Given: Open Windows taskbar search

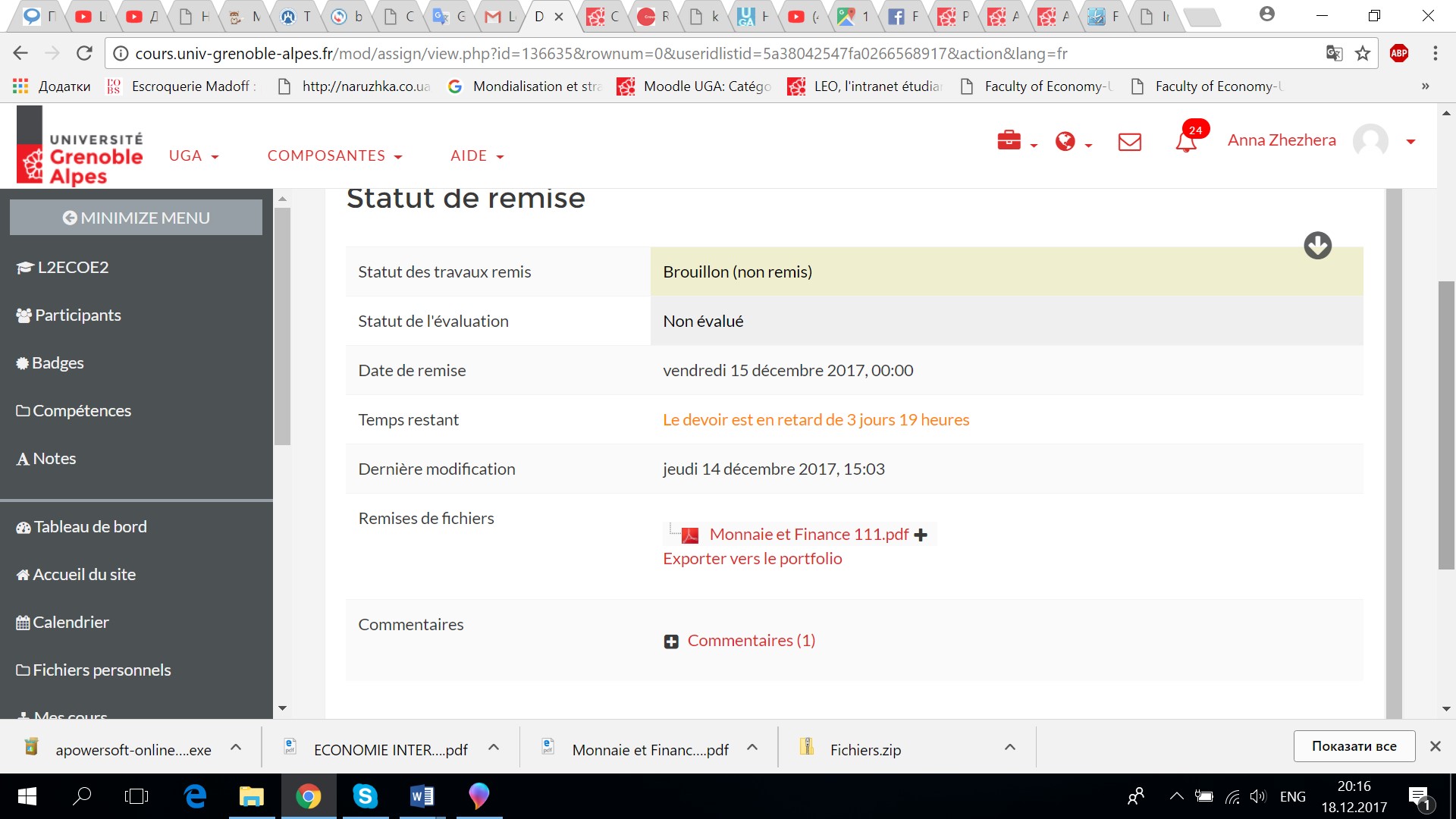Looking at the screenshot, I should click(x=82, y=796).
